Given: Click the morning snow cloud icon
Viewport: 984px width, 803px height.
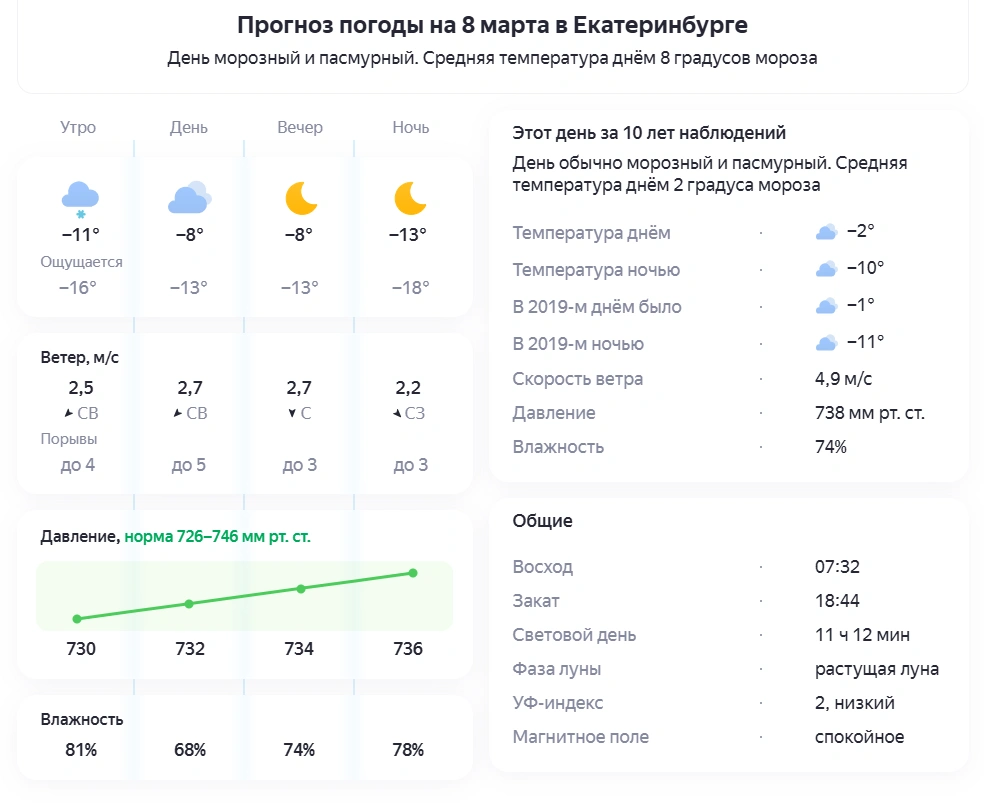Looking at the screenshot, I should point(80,199).
